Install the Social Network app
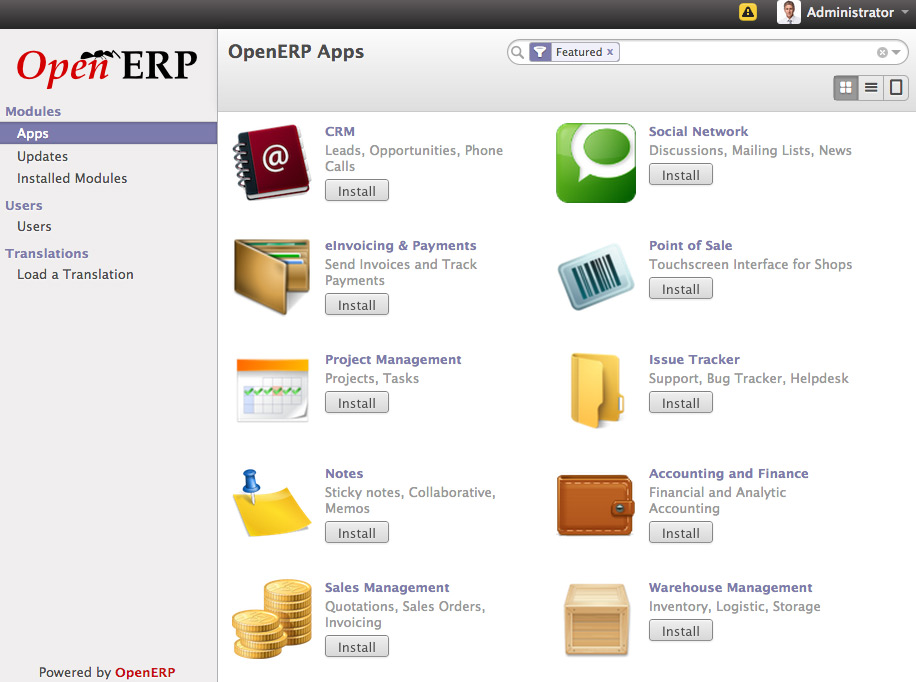This screenshot has height=682, width=916. click(681, 175)
